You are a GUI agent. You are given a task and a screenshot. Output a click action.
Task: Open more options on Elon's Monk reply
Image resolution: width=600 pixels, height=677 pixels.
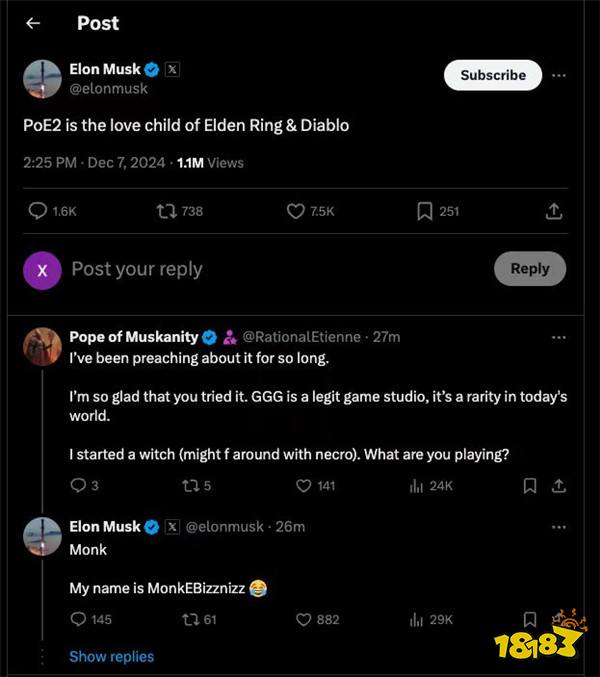[559, 527]
